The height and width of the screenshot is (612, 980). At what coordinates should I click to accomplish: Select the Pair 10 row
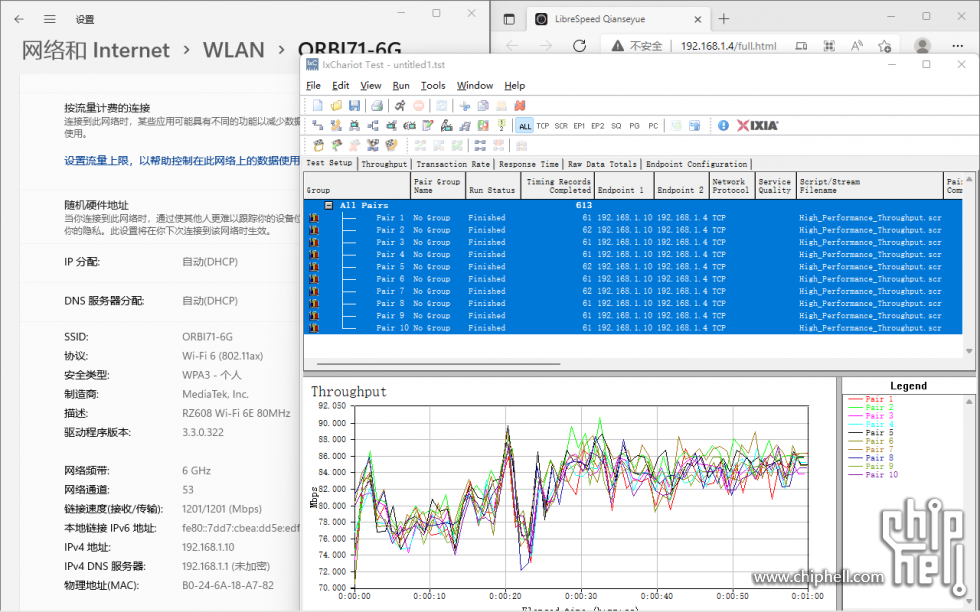tap(632, 328)
